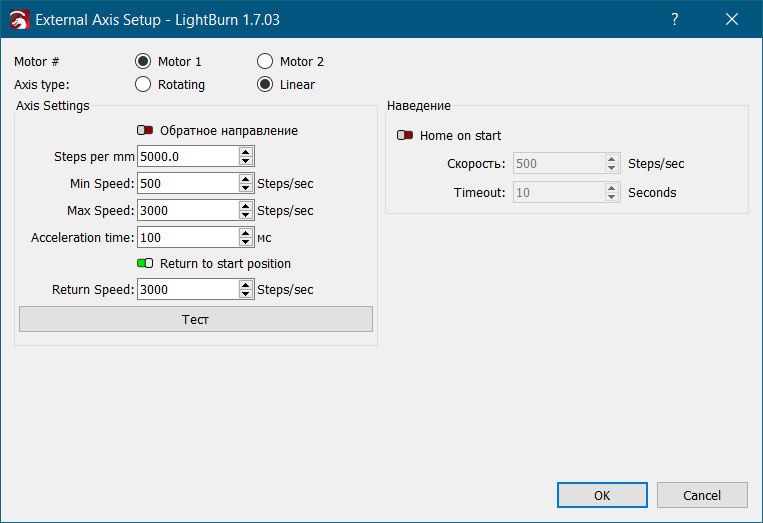This screenshot has width=763, height=523.
Task: Toggle the Обратное направление switch
Action: (145, 130)
